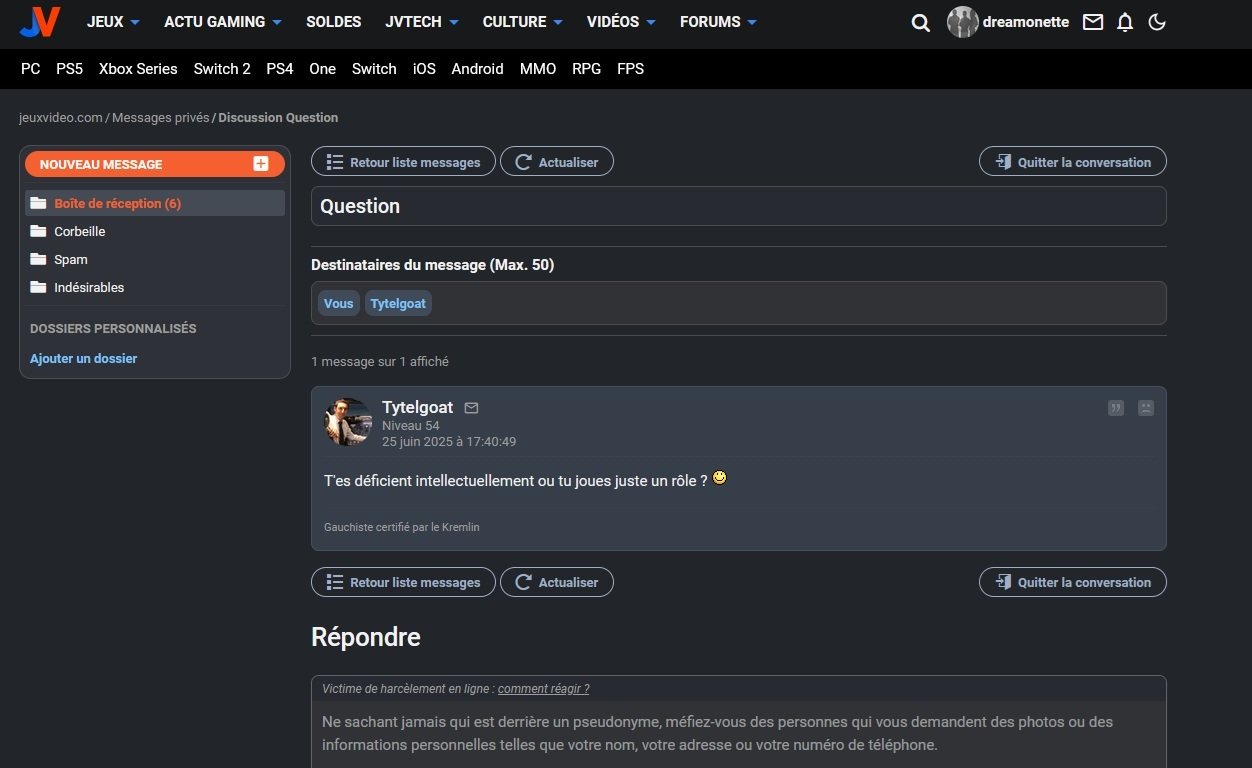Click the text 1 message sur 1 affiché

380,361
